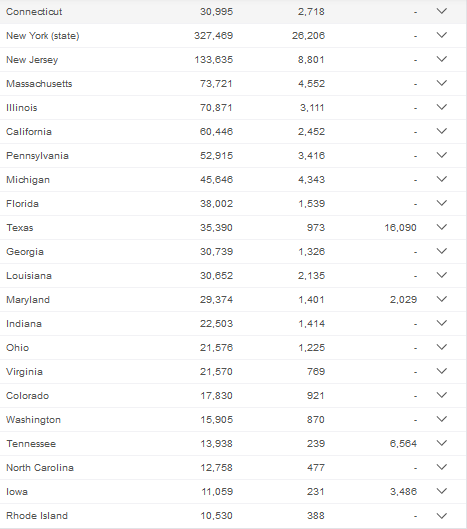
Task: Expand the Texas row chevron
Action: (x=442, y=227)
